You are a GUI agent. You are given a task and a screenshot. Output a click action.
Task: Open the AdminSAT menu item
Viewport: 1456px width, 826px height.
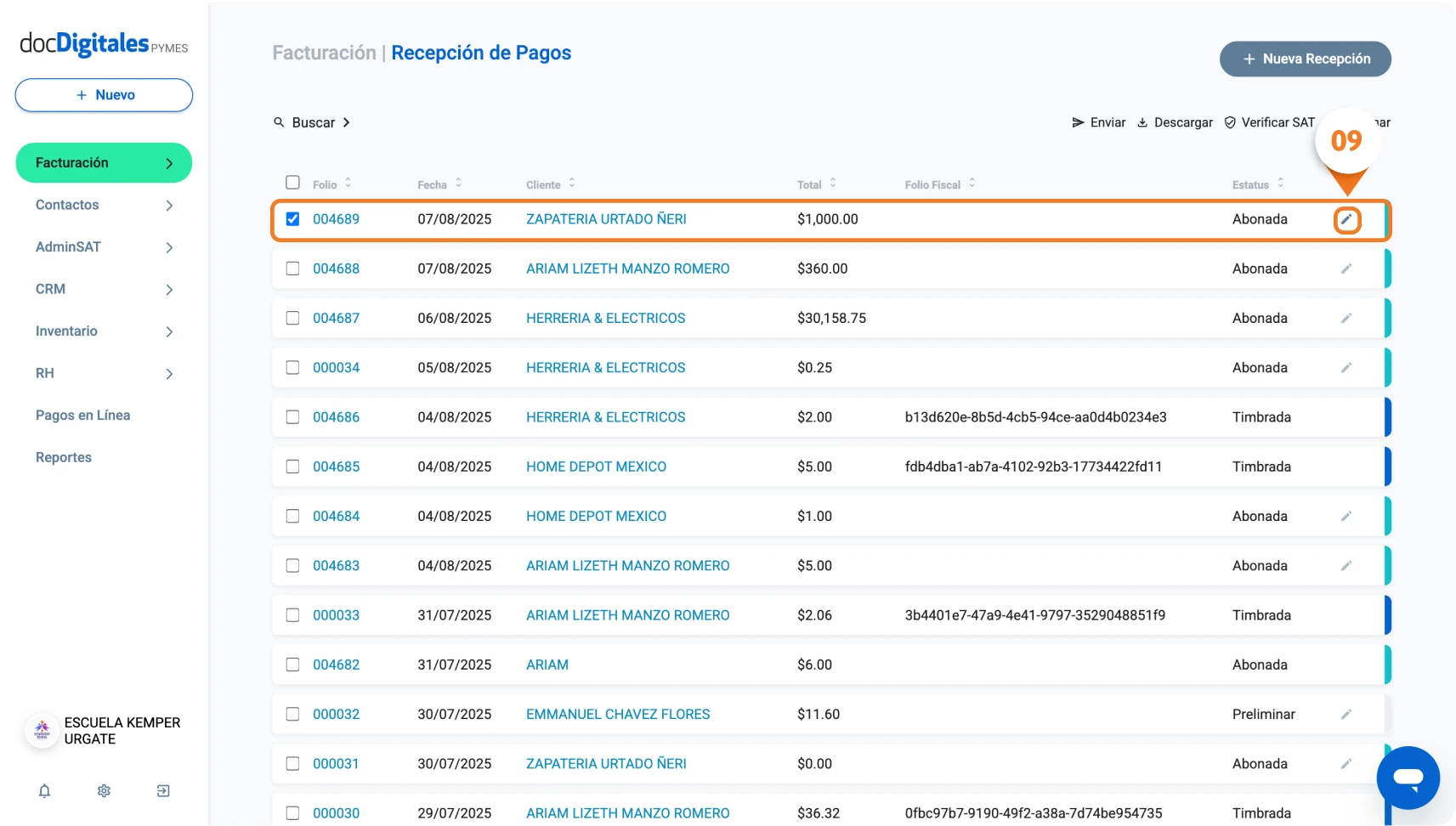(x=68, y=246)
